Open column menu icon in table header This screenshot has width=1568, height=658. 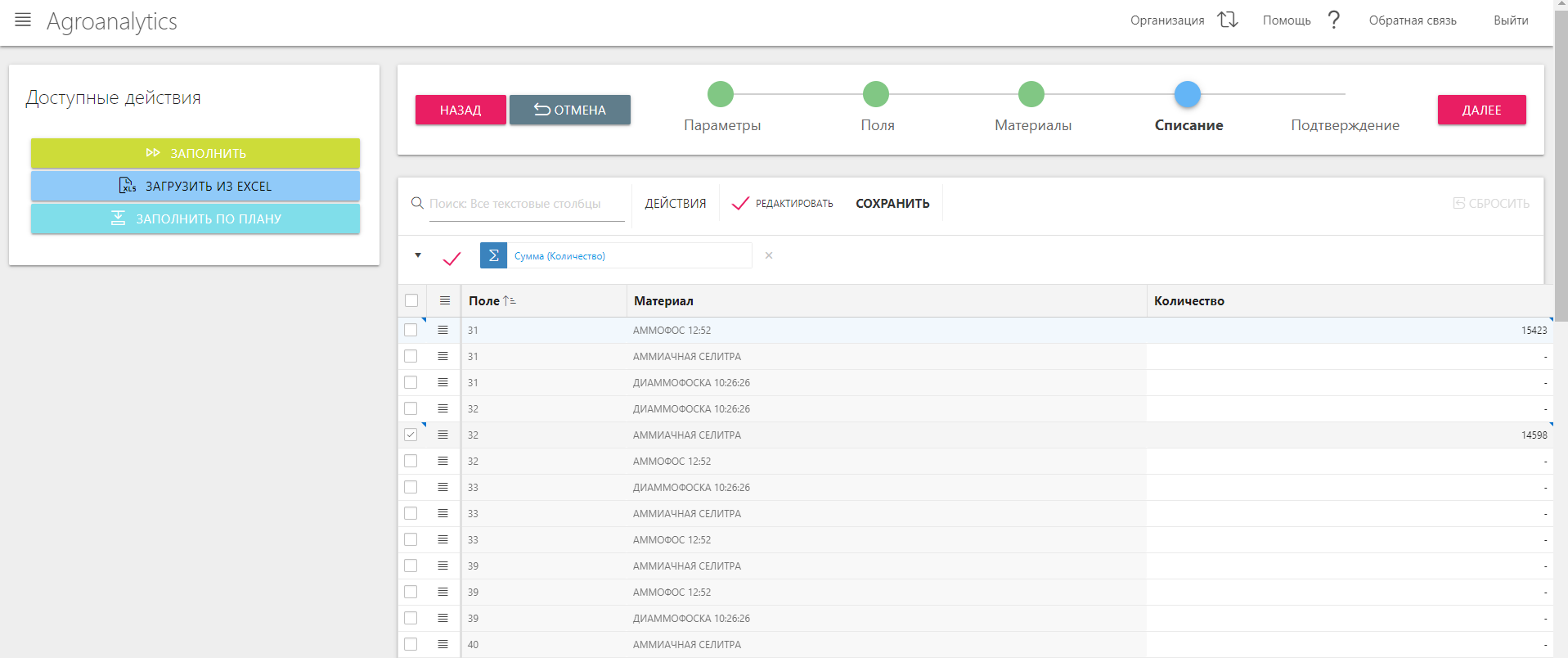pyautogui.click(x=444, y=301)
